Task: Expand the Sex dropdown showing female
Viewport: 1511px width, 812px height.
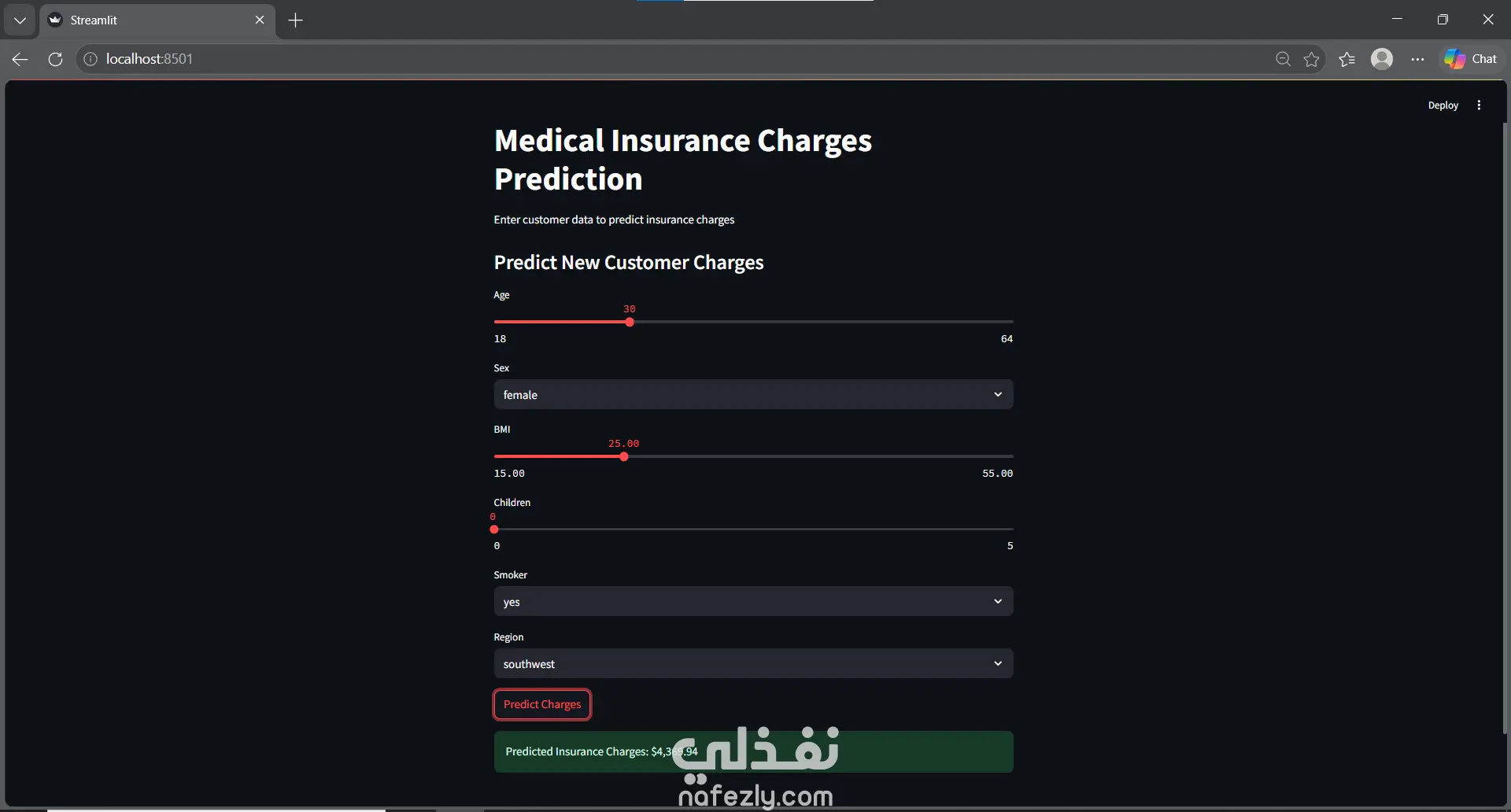Action: pyautogui.click(x=753, y=394)
